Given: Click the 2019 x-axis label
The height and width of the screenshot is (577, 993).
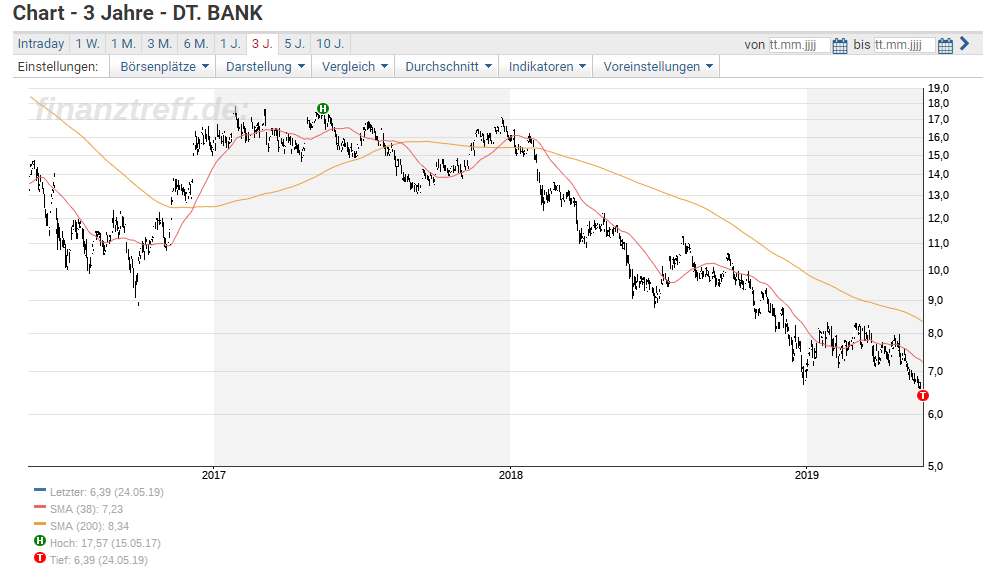Looking at the screenshot, I should [x=807, y=475].
